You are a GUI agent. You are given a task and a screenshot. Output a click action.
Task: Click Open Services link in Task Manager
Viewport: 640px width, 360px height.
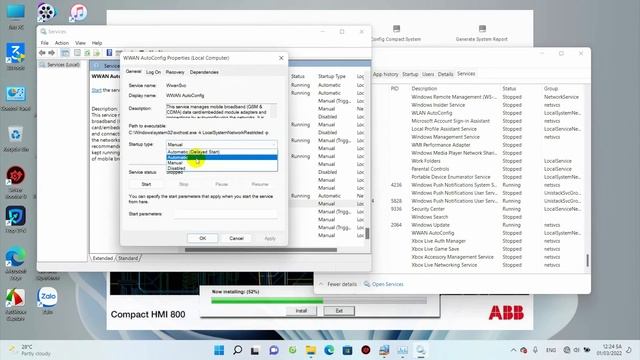coord(384,284)
